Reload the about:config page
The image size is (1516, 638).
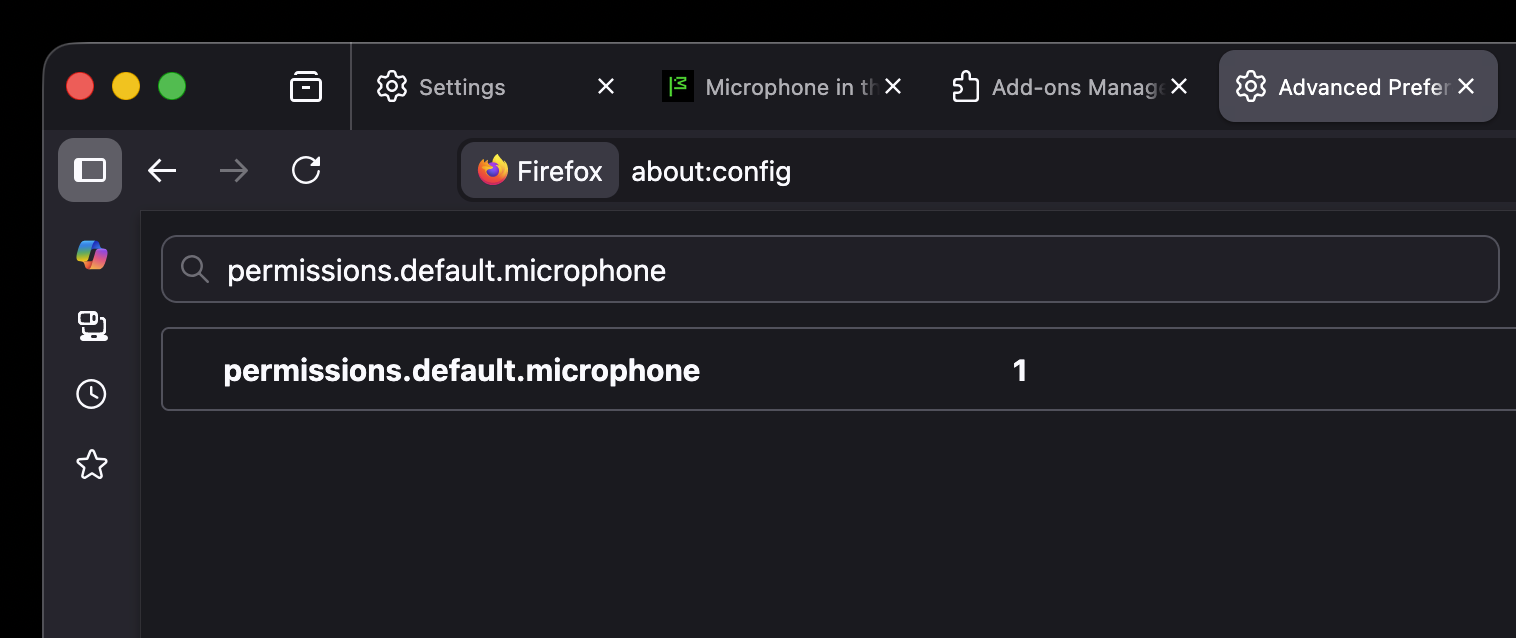(306, 171)
